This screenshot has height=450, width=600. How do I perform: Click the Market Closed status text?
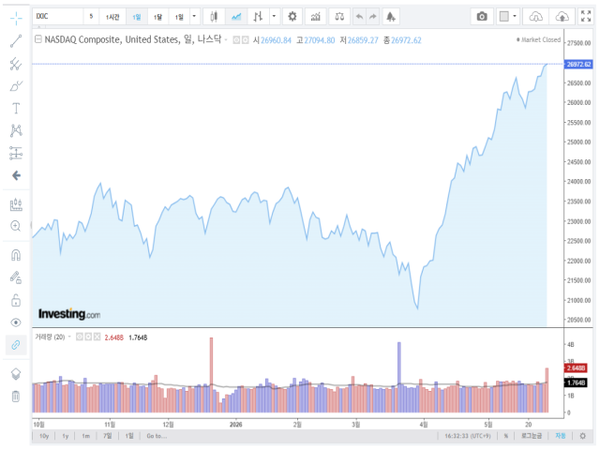tap(539, 39)
